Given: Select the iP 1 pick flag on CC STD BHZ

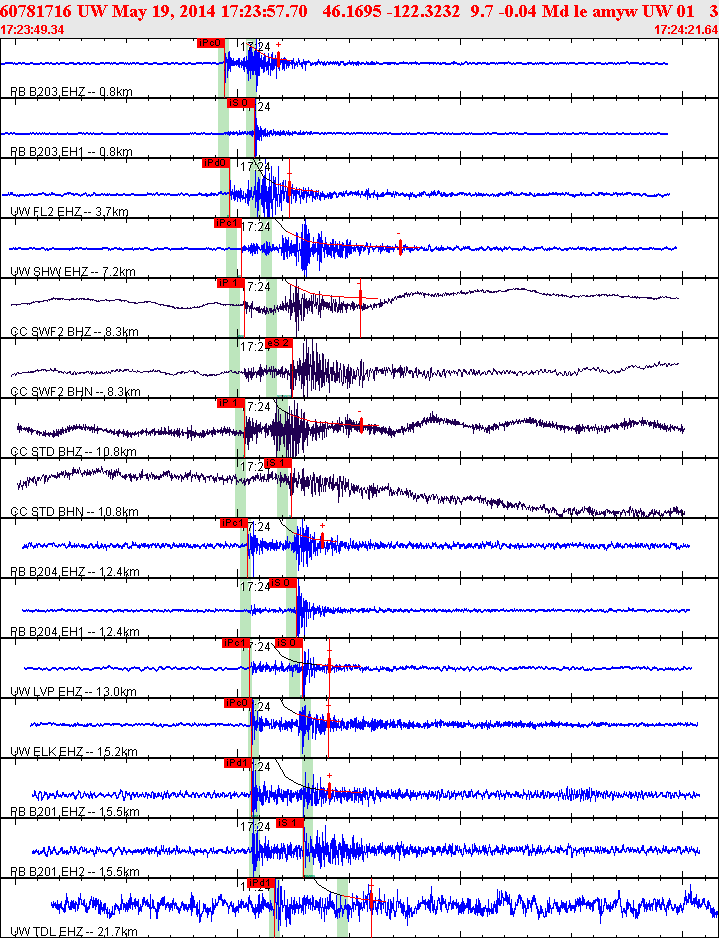Looking at the screenshot, I should pyautogui.click(x=231, y=403).
